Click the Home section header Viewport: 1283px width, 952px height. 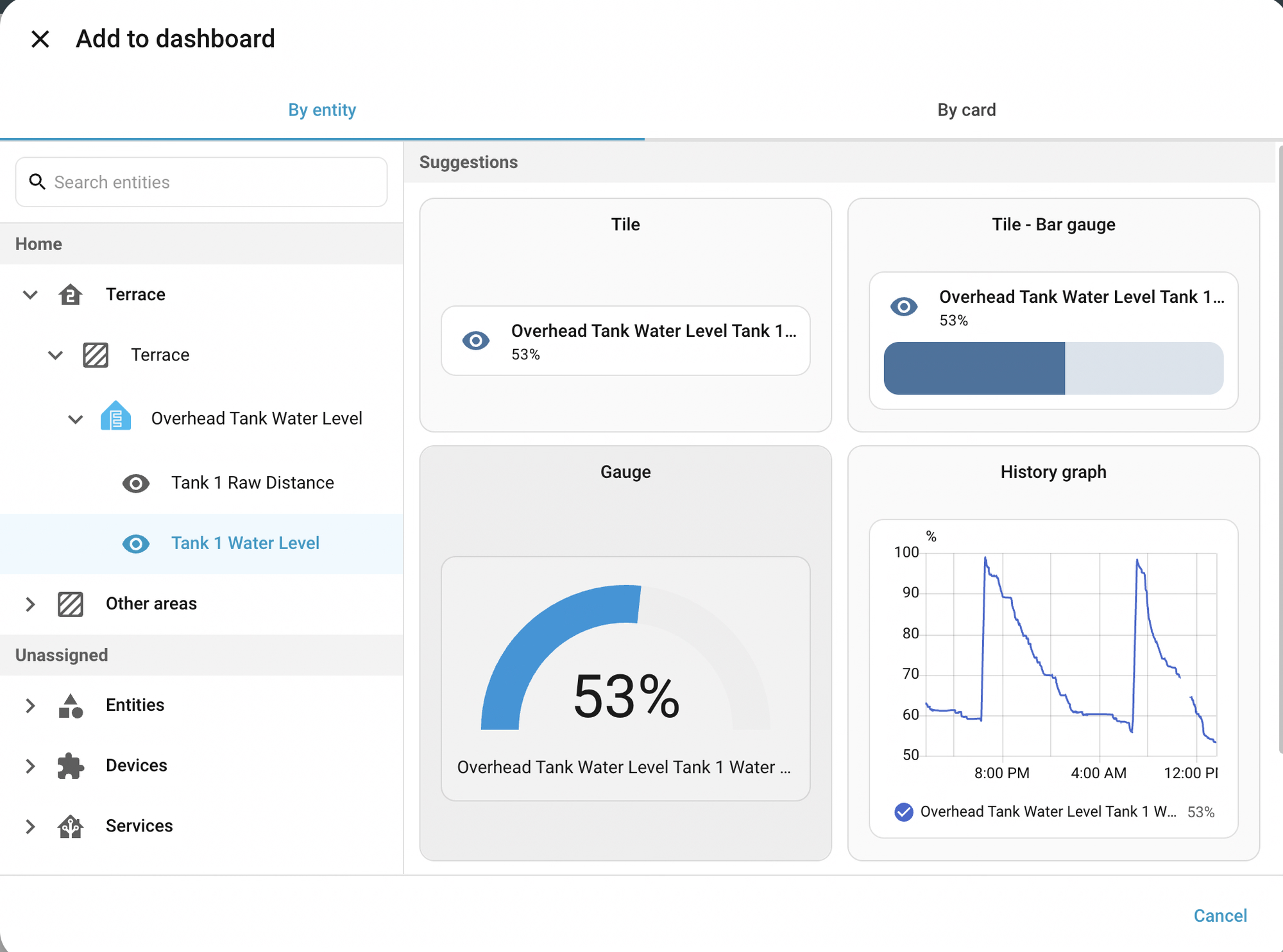click(201, 244)
